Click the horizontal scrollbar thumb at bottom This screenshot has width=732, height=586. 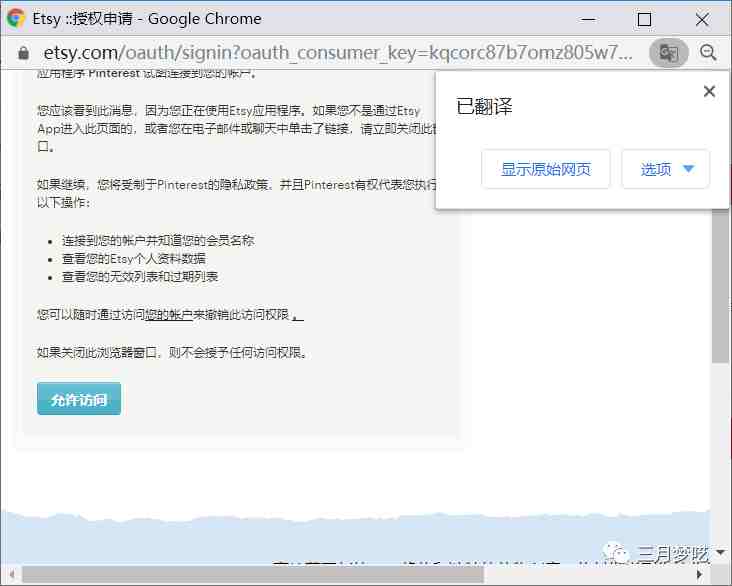click(x=253, y=574)
